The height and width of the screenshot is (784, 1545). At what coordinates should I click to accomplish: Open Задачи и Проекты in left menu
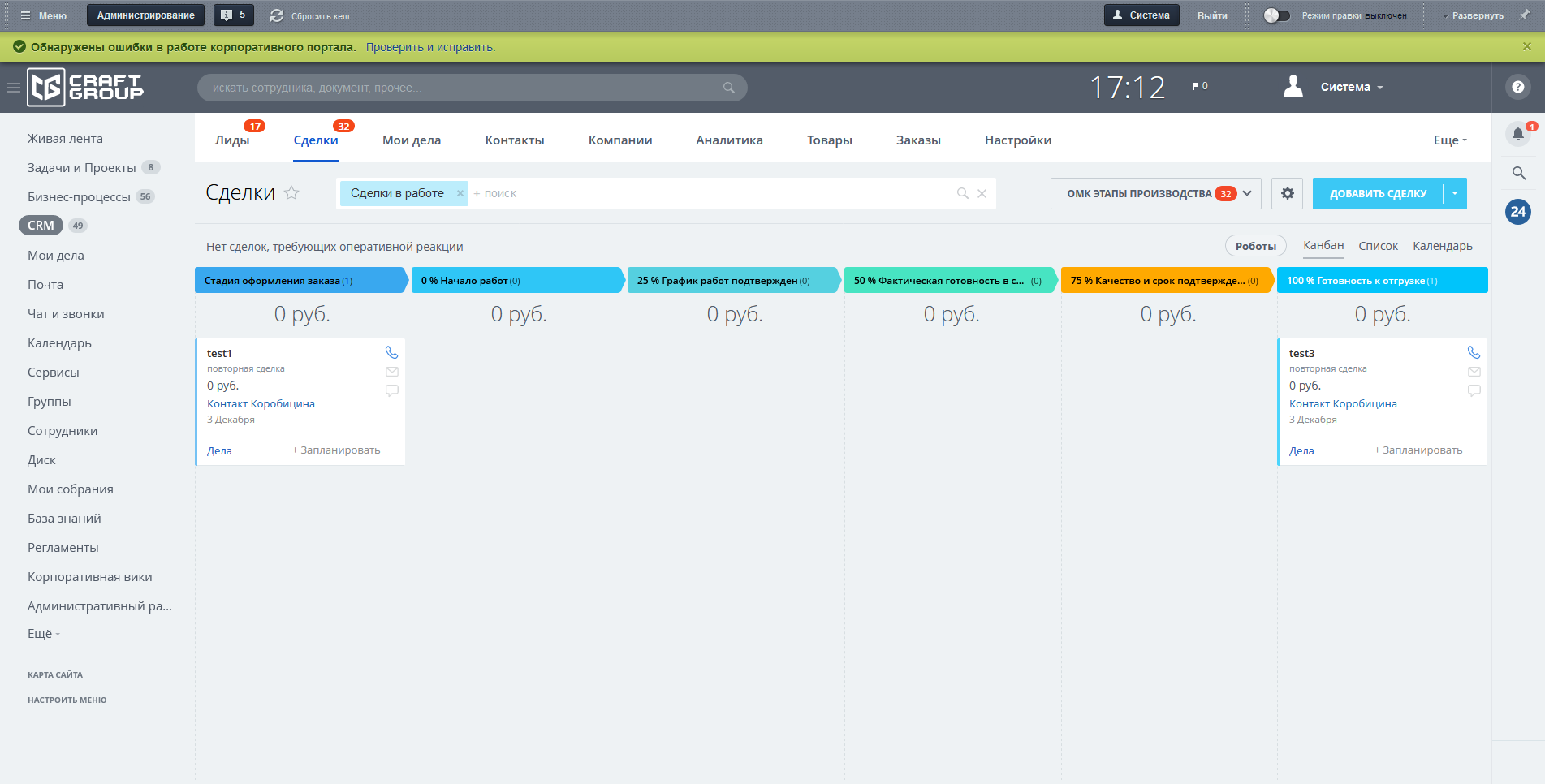coord(82,168)
